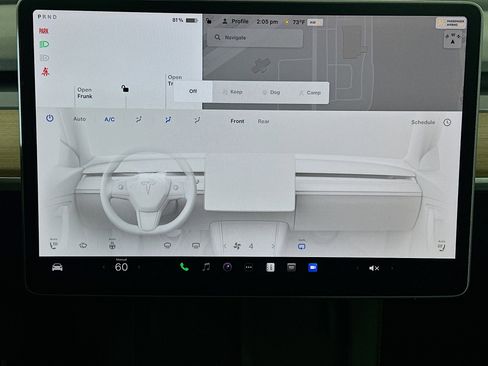488x366 pixels.
Task: Tap the map compass orientation button
Action: pos(452,39)
